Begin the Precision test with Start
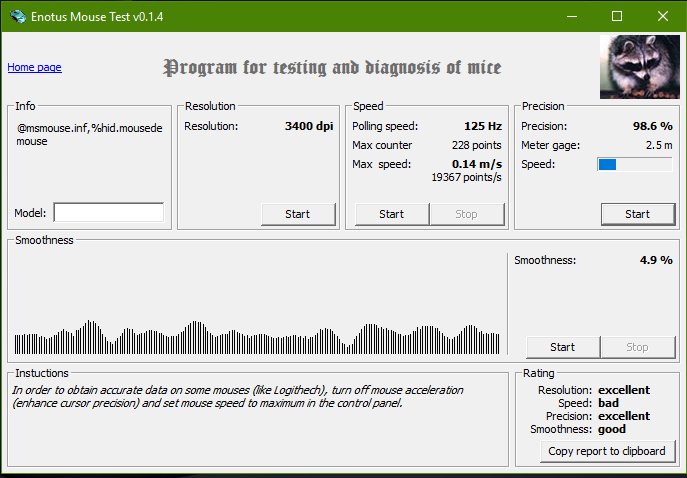The image size is (687, 478). 637,213
